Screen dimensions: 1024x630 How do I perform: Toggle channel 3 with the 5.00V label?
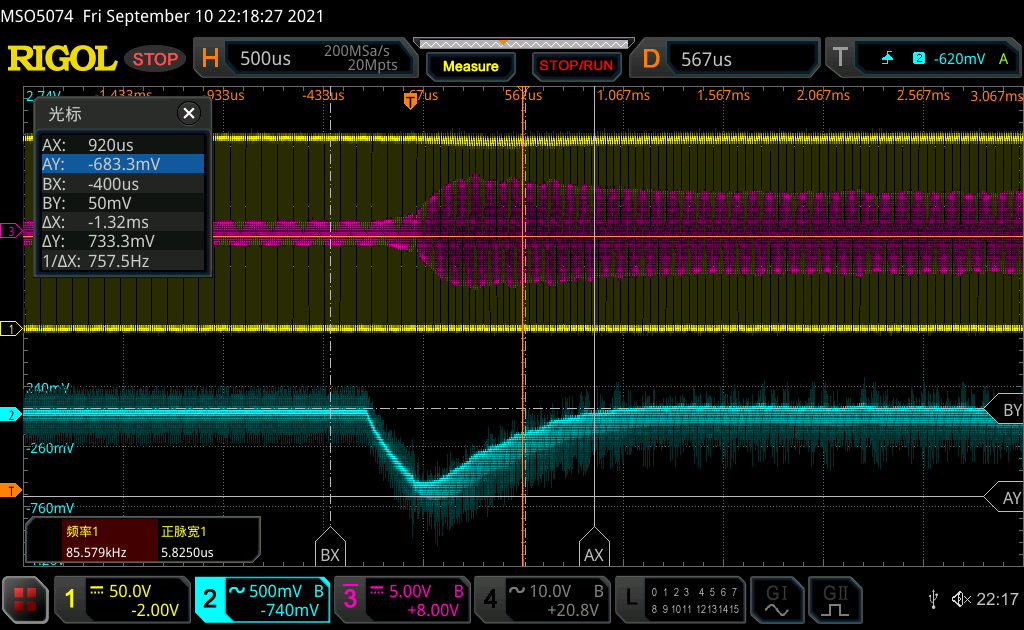[402, 599]
